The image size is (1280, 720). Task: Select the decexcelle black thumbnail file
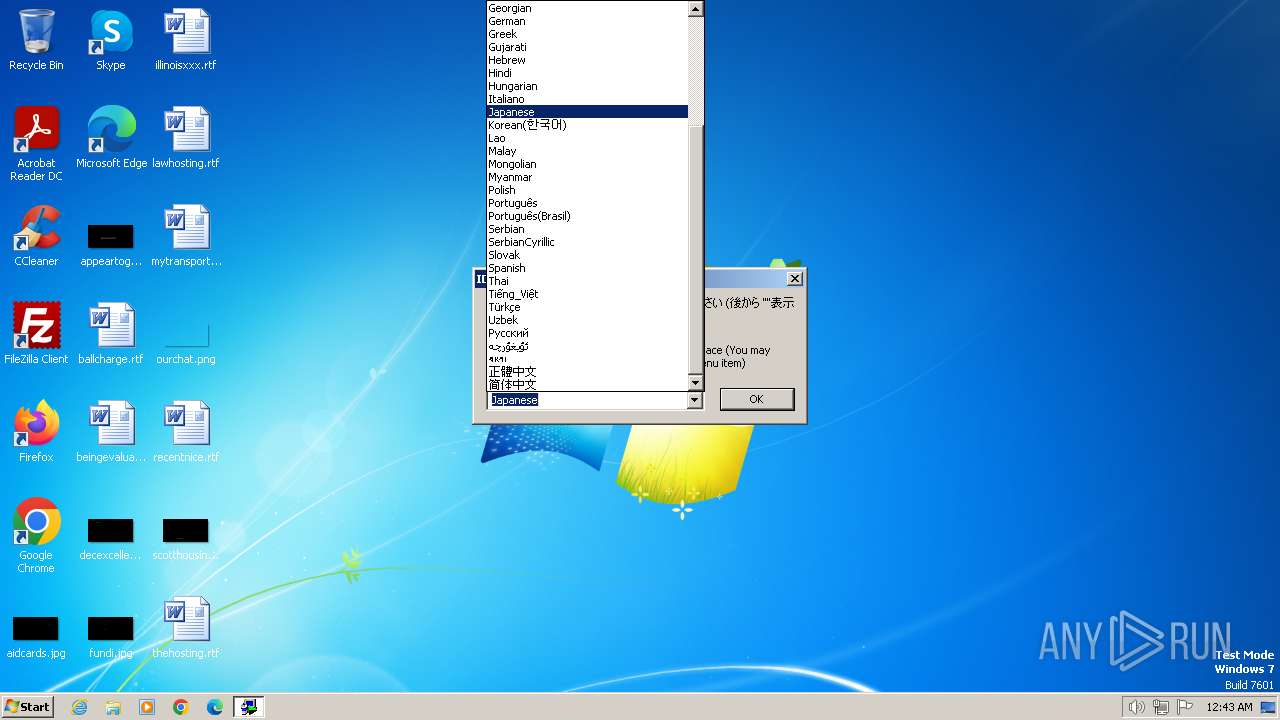pos(111,538)
